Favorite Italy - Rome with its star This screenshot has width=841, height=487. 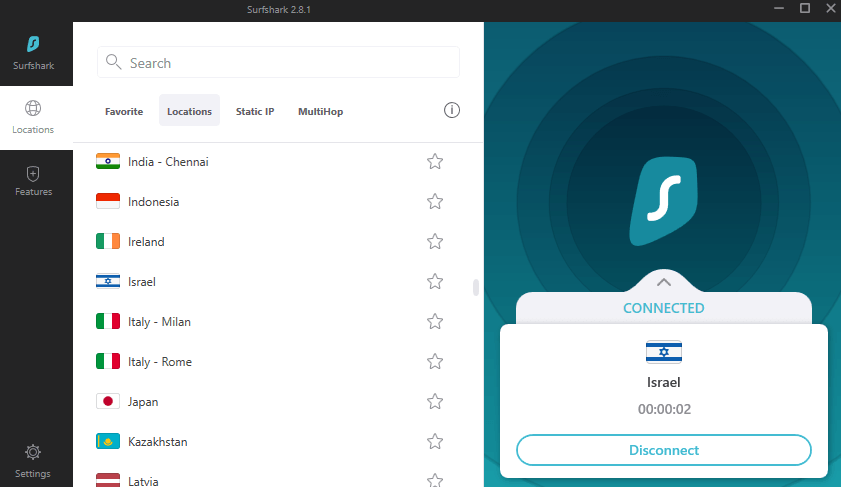[x=435, y=361]
